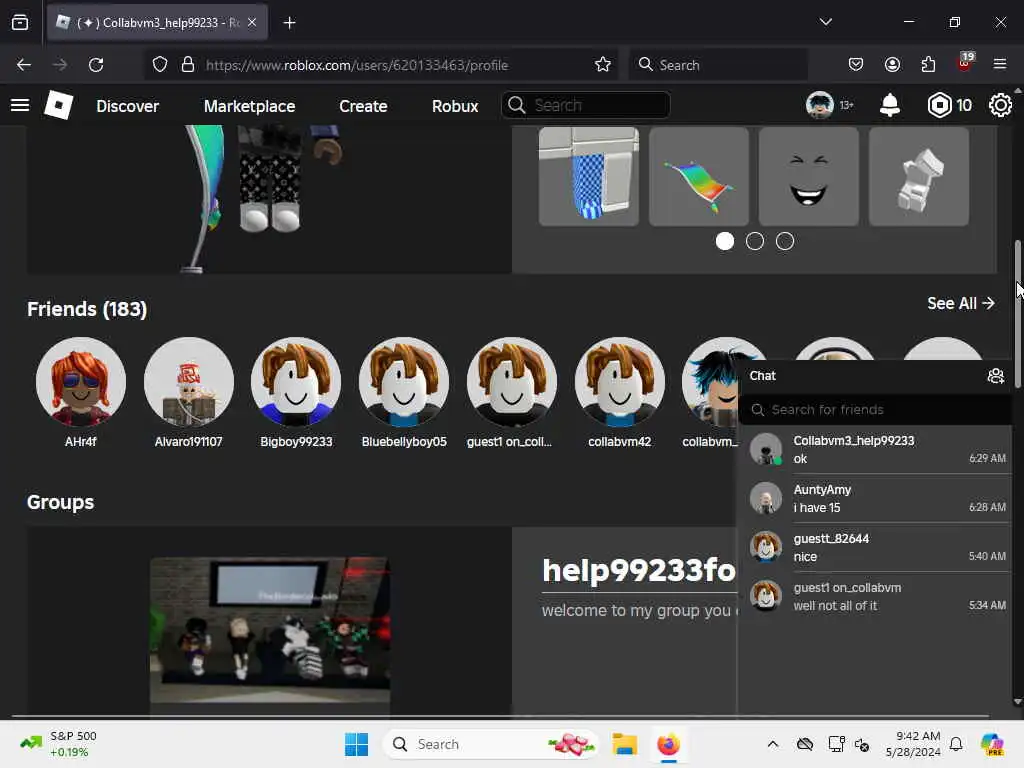
Task: Open Alvaro191107 friend profile
Action: coord(189,392)
